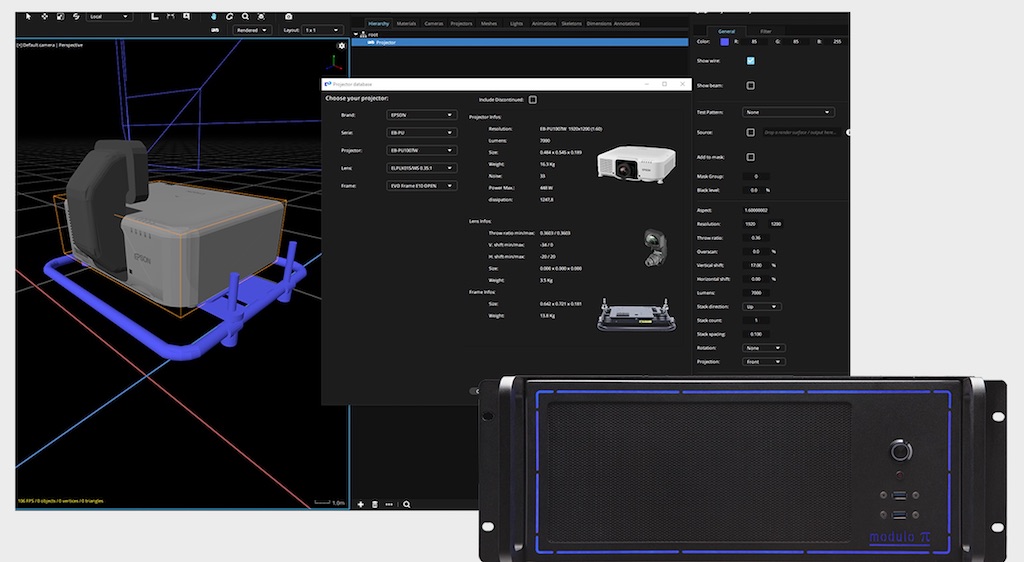
Task: Click the projector Color swatch
Action: pos(725,41)
